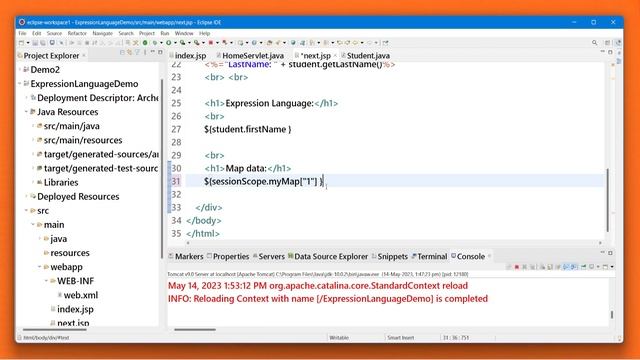Terminate the server with the red console button

[517, 267]
